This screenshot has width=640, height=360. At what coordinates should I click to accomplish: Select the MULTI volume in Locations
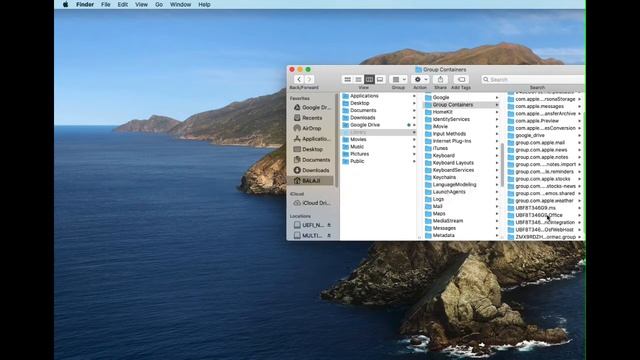coord(309,236)
